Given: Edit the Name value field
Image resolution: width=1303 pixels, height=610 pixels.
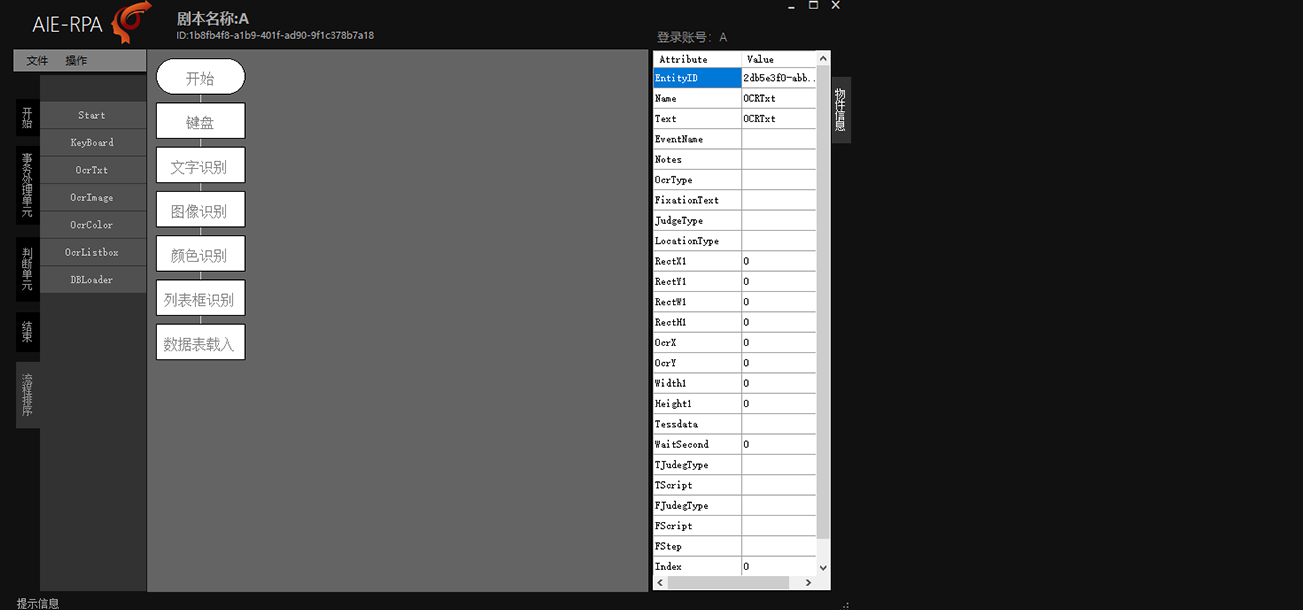Looking at the screenshot, I should pyautogui.click(x=778, y=99).
